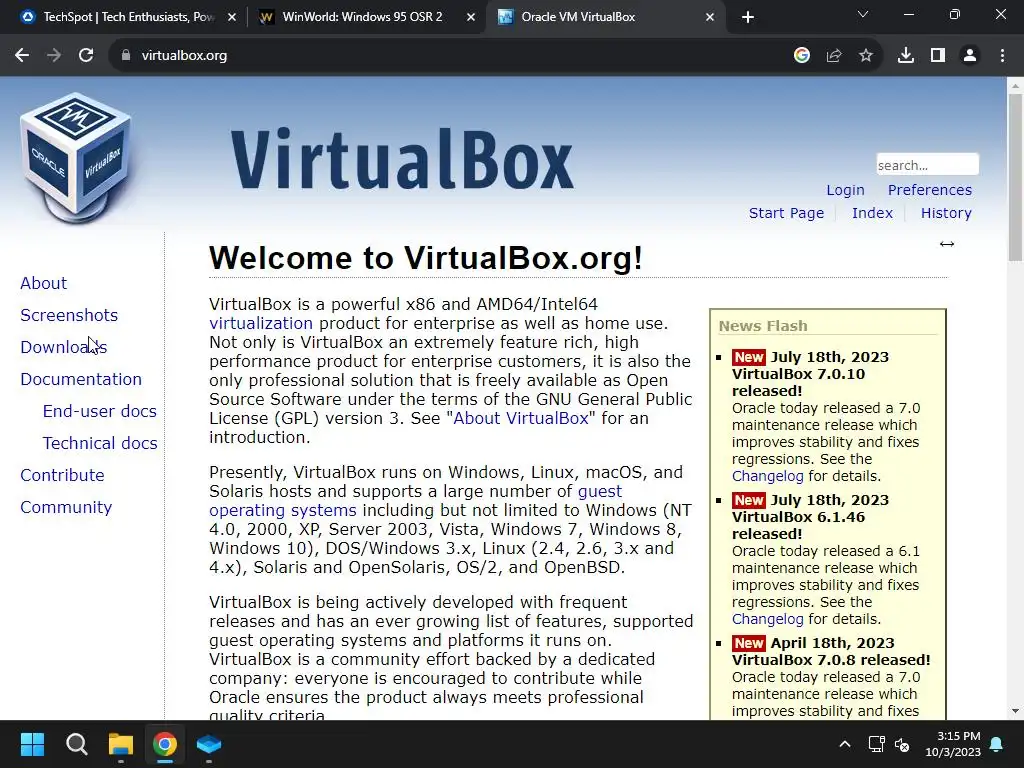This screenshot has height=768, width=1024.
Task: Open Contribute in the sidebar
Action: tap(62, 475)
